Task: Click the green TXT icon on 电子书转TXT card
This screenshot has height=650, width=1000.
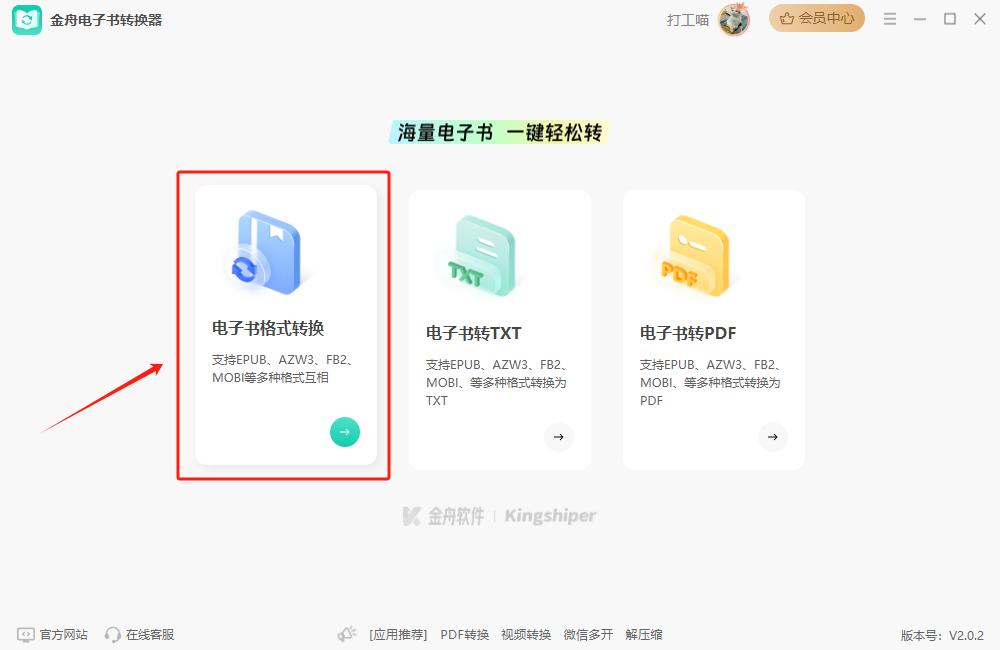Action: (480, 253)
